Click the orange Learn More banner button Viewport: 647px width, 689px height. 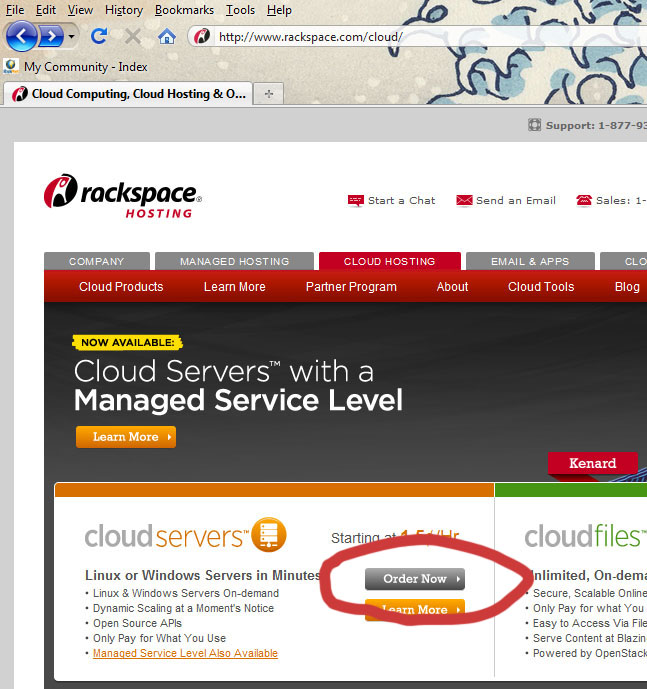coord(126,437)
